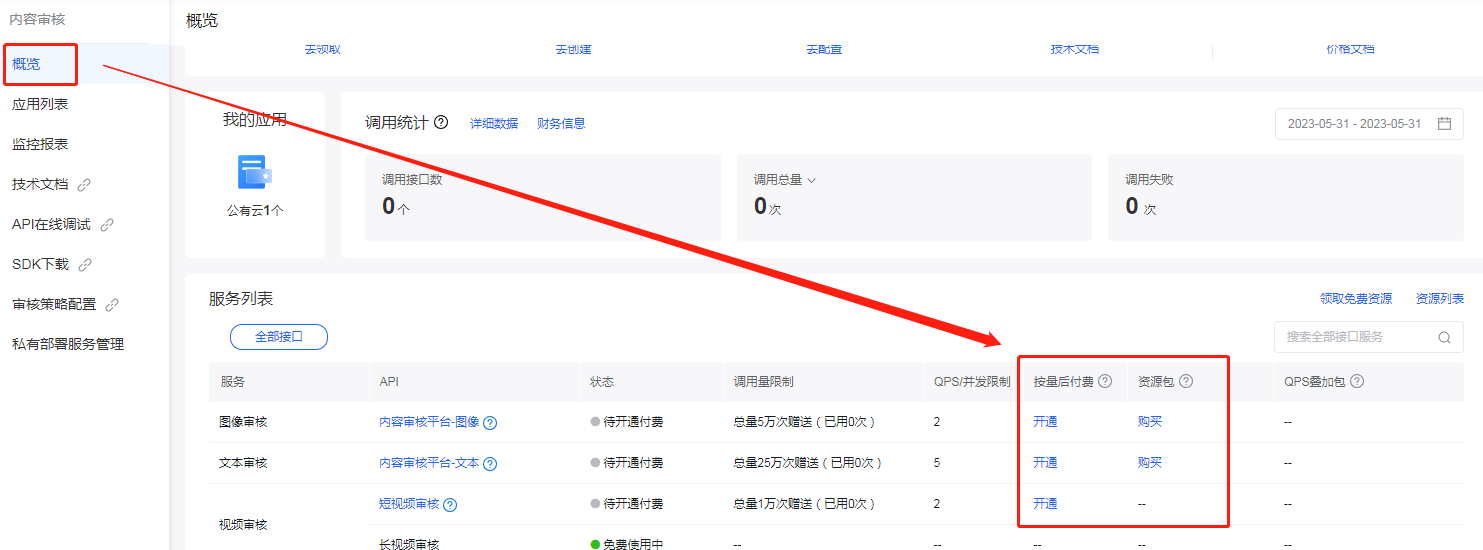1483x550 pixels.
Task: Click the help icon beside 内容审核平台-文本
Action: click(490, 463)
